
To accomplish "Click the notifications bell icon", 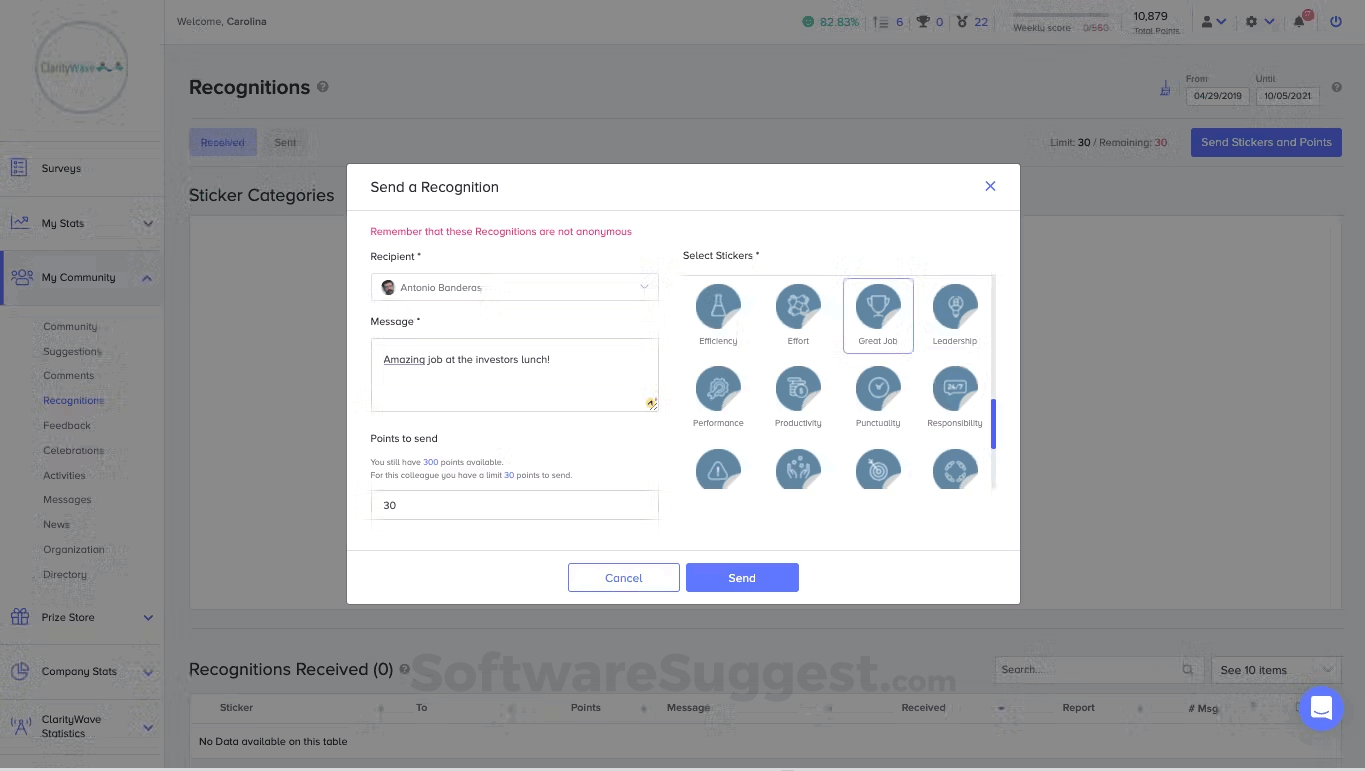I will [1299, 21].
